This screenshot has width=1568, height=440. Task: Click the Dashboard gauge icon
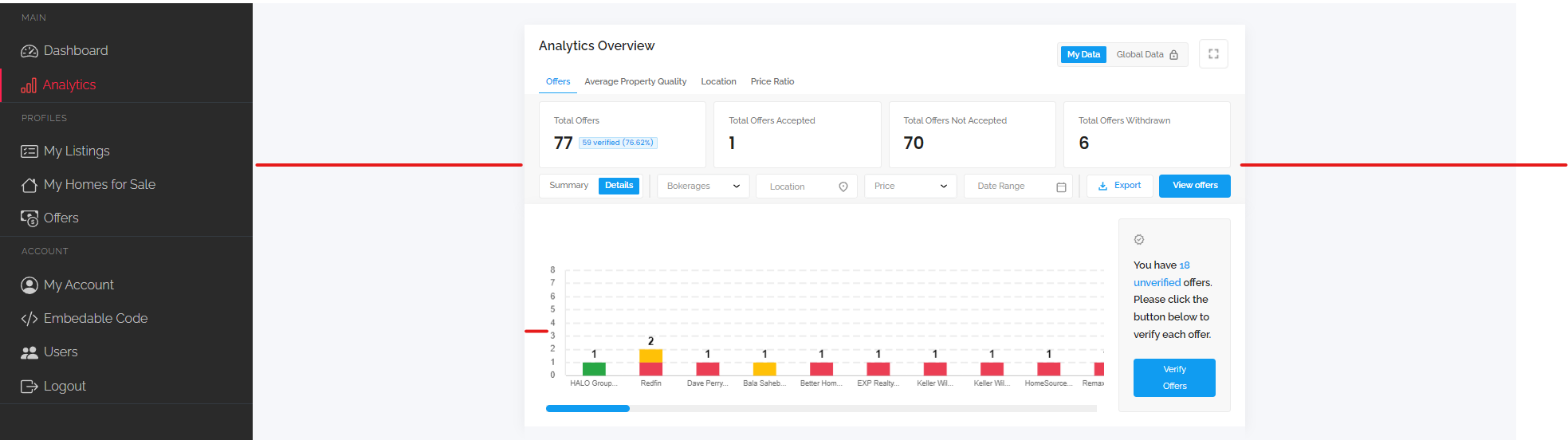point(29,51)
